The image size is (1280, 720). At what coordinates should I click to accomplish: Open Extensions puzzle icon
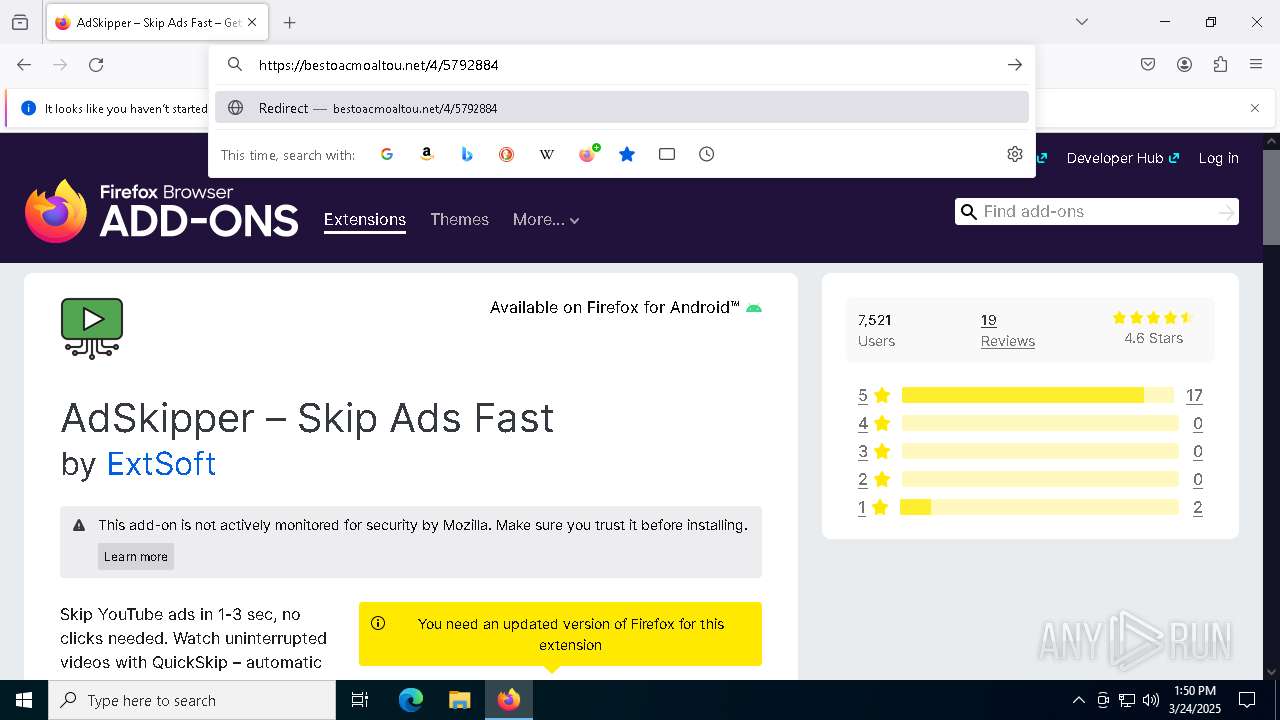1220,65
